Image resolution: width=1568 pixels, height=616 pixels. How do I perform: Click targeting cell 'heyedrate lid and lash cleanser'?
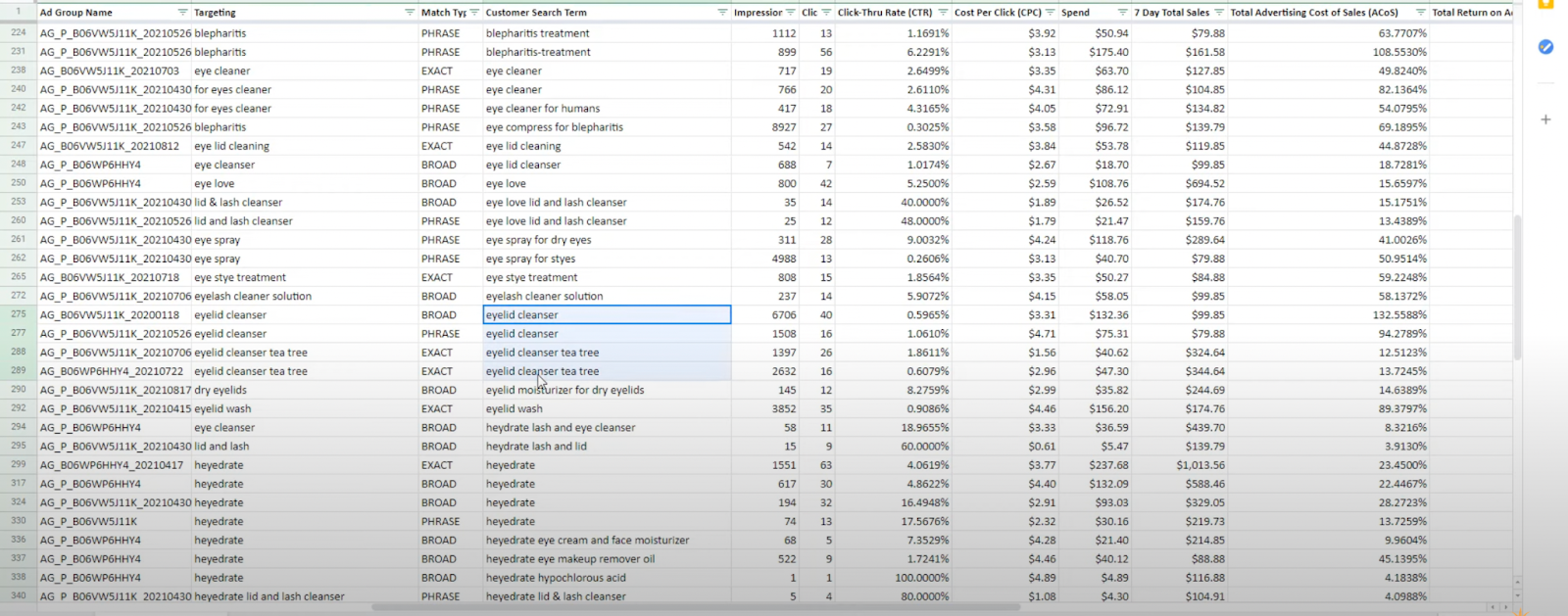point(269,596)
